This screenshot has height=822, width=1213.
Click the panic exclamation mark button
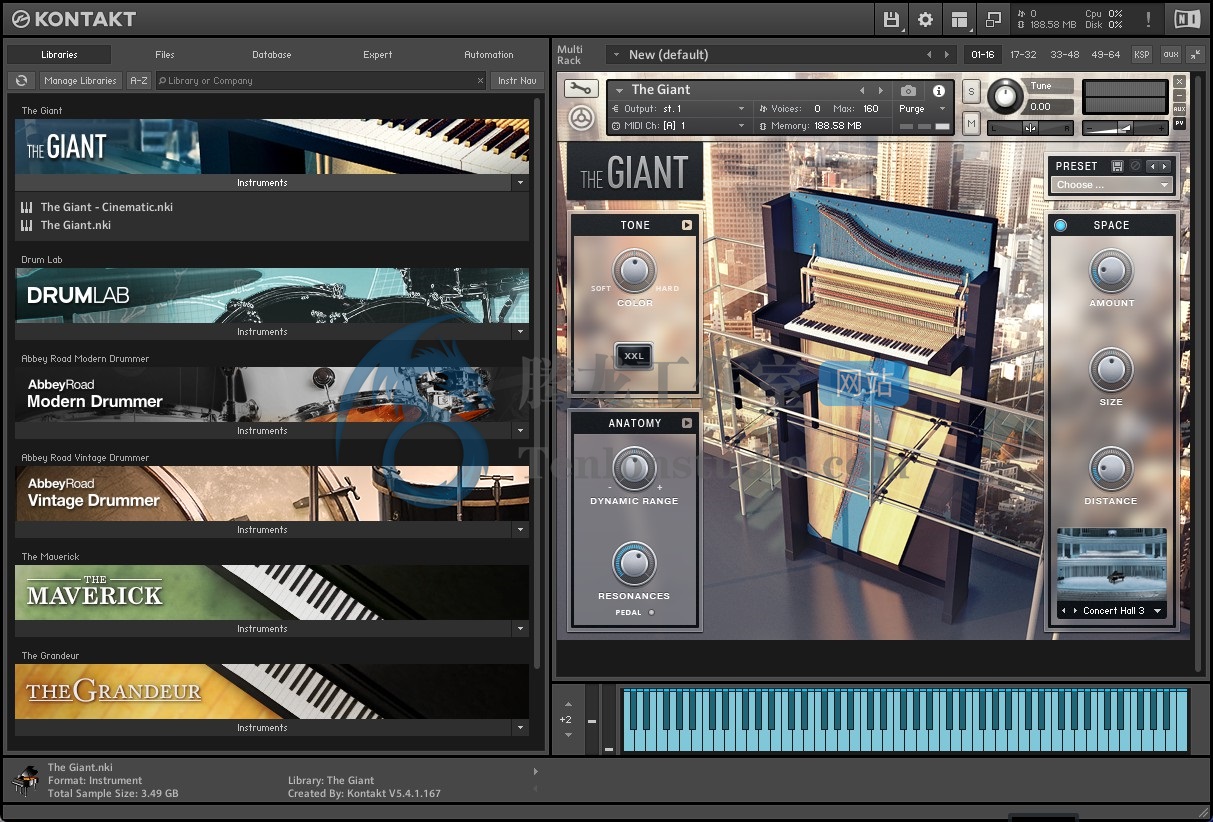click(x=1148, y=19)
